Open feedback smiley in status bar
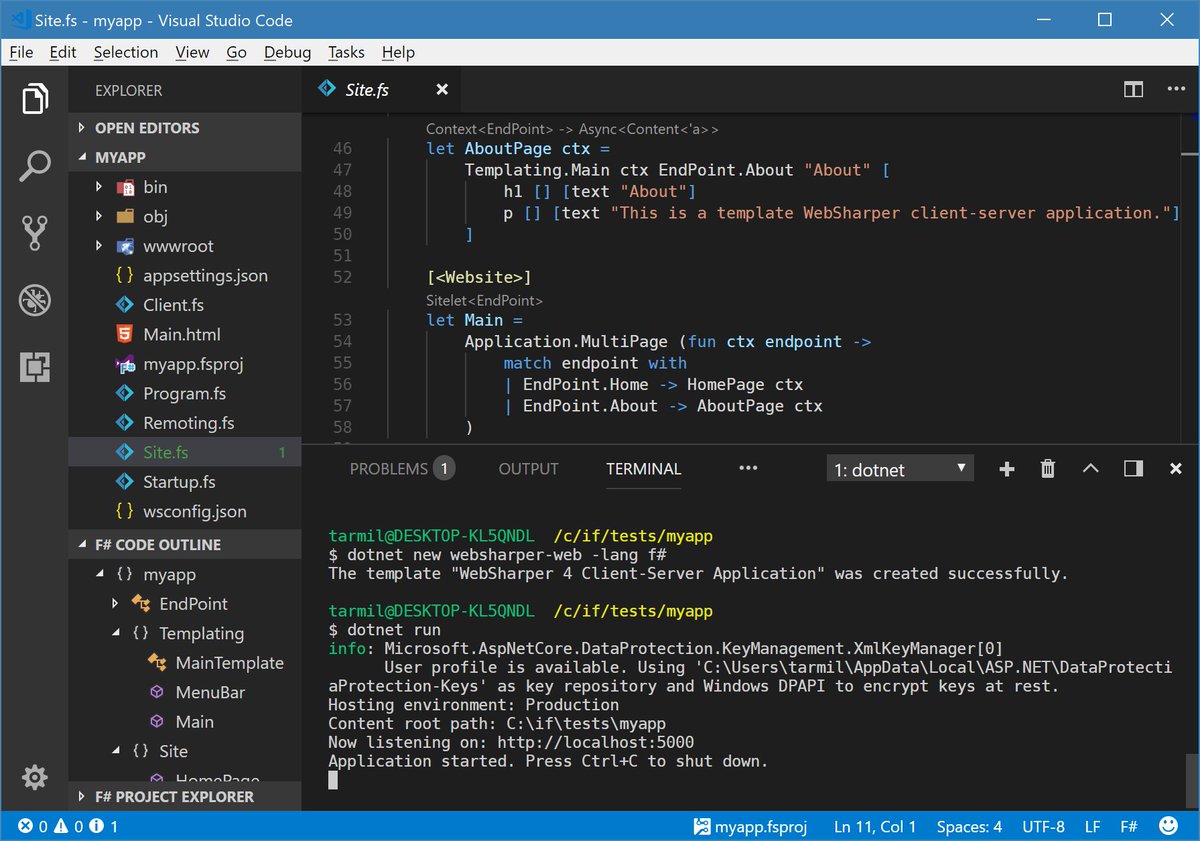The width and height of the screenshot is (1200, 841). coord(1168,827)
